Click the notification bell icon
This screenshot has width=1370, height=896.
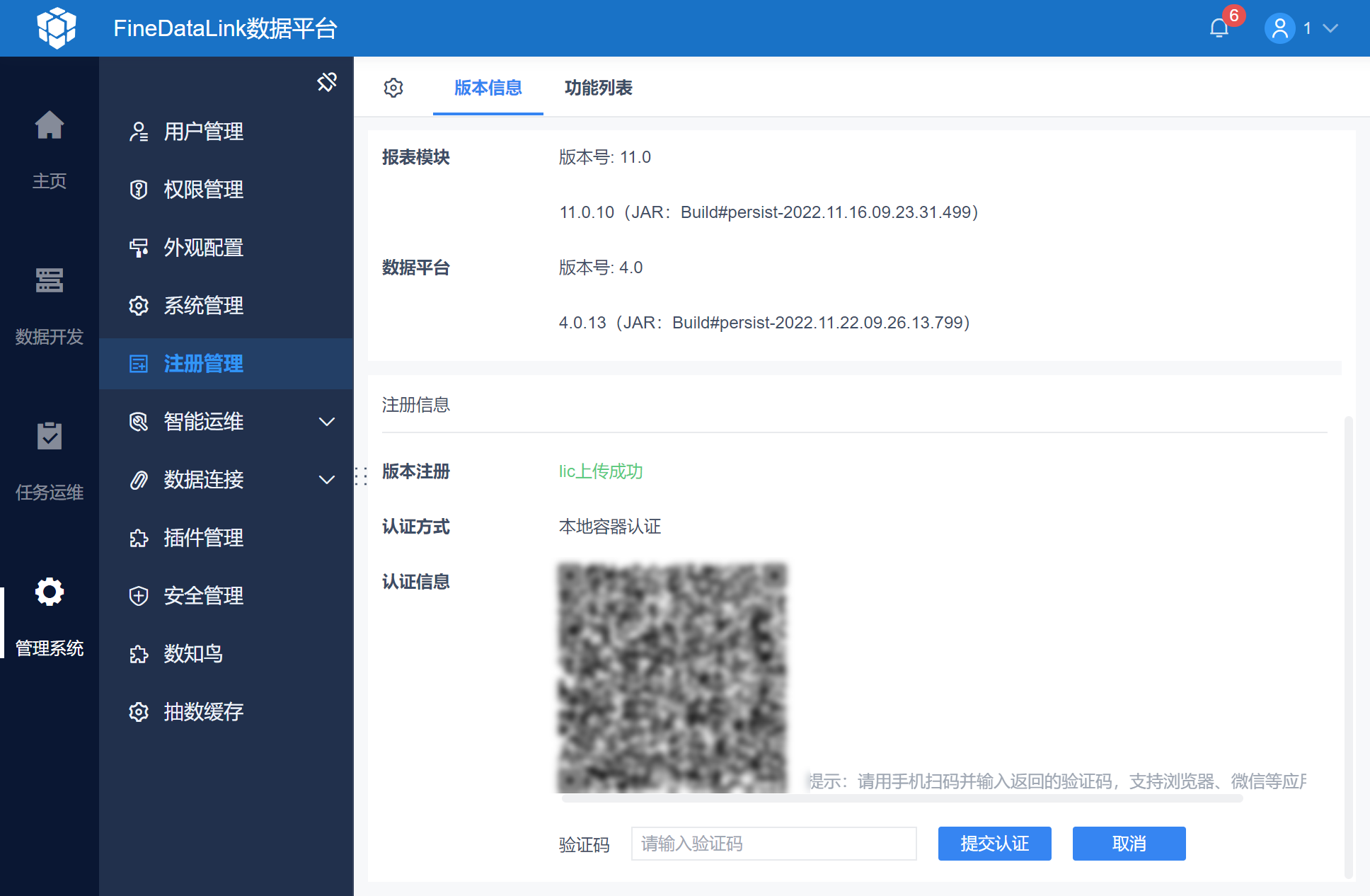[x=1219, y=28]
